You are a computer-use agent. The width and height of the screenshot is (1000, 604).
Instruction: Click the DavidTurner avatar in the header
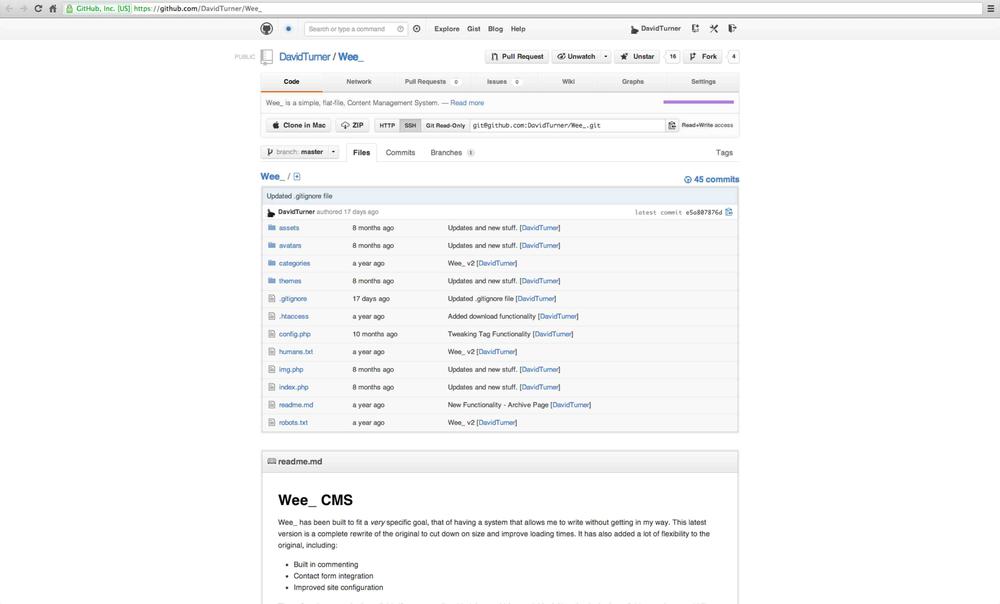634,29
